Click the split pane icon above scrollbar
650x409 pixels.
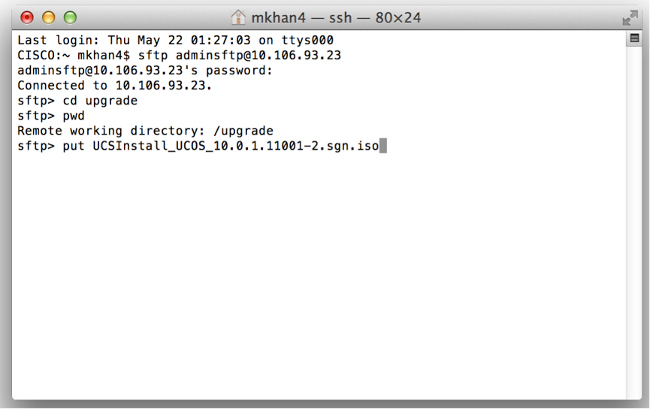[634, 38]
